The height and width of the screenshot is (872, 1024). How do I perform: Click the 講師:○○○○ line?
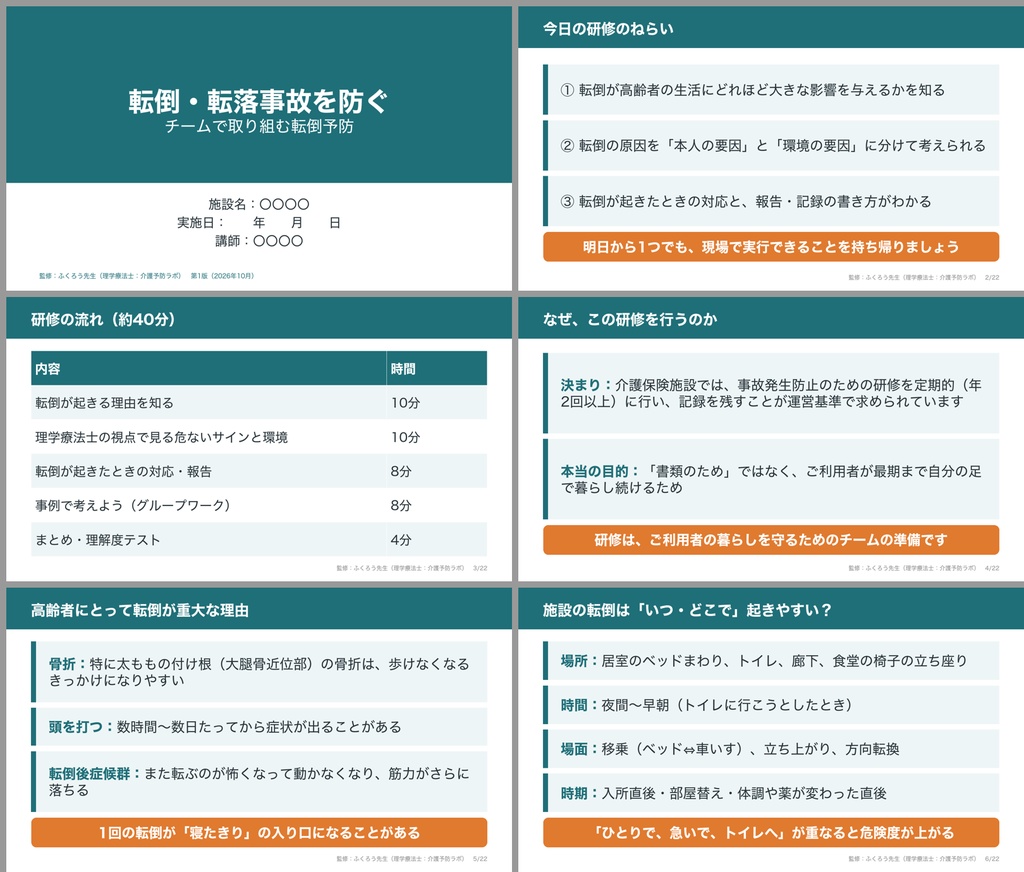[x=259, y=241]
